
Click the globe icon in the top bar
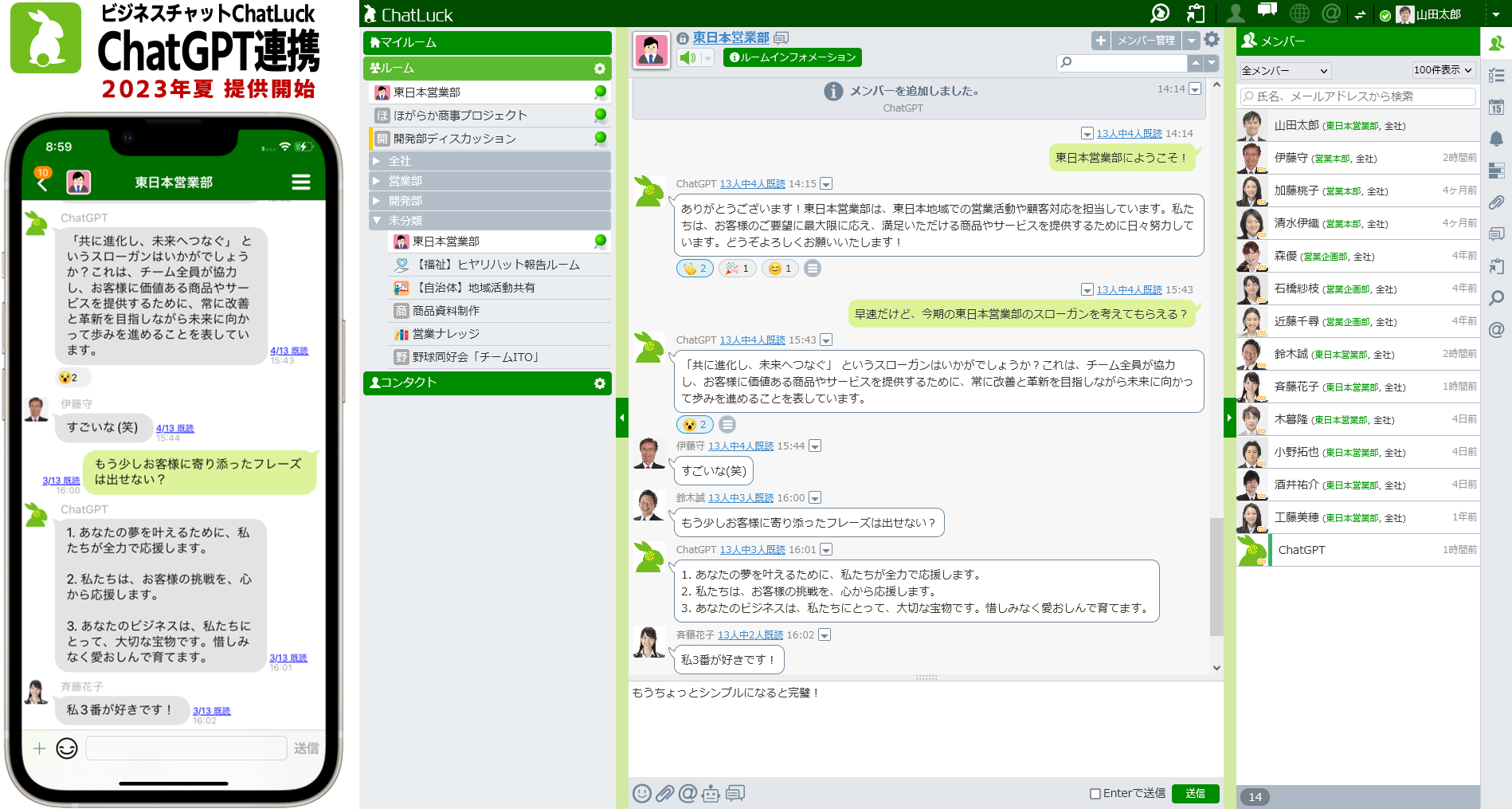click(x=1300, y=13)
